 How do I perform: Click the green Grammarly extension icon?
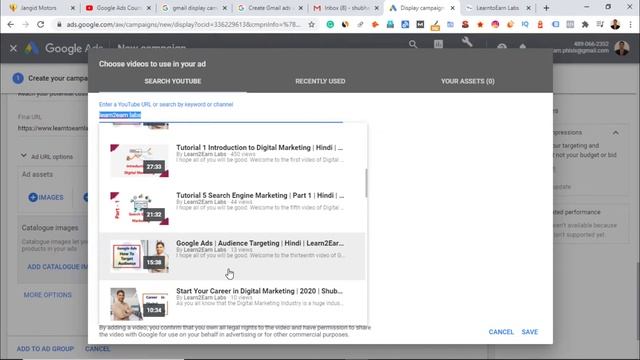coord(330,24)
